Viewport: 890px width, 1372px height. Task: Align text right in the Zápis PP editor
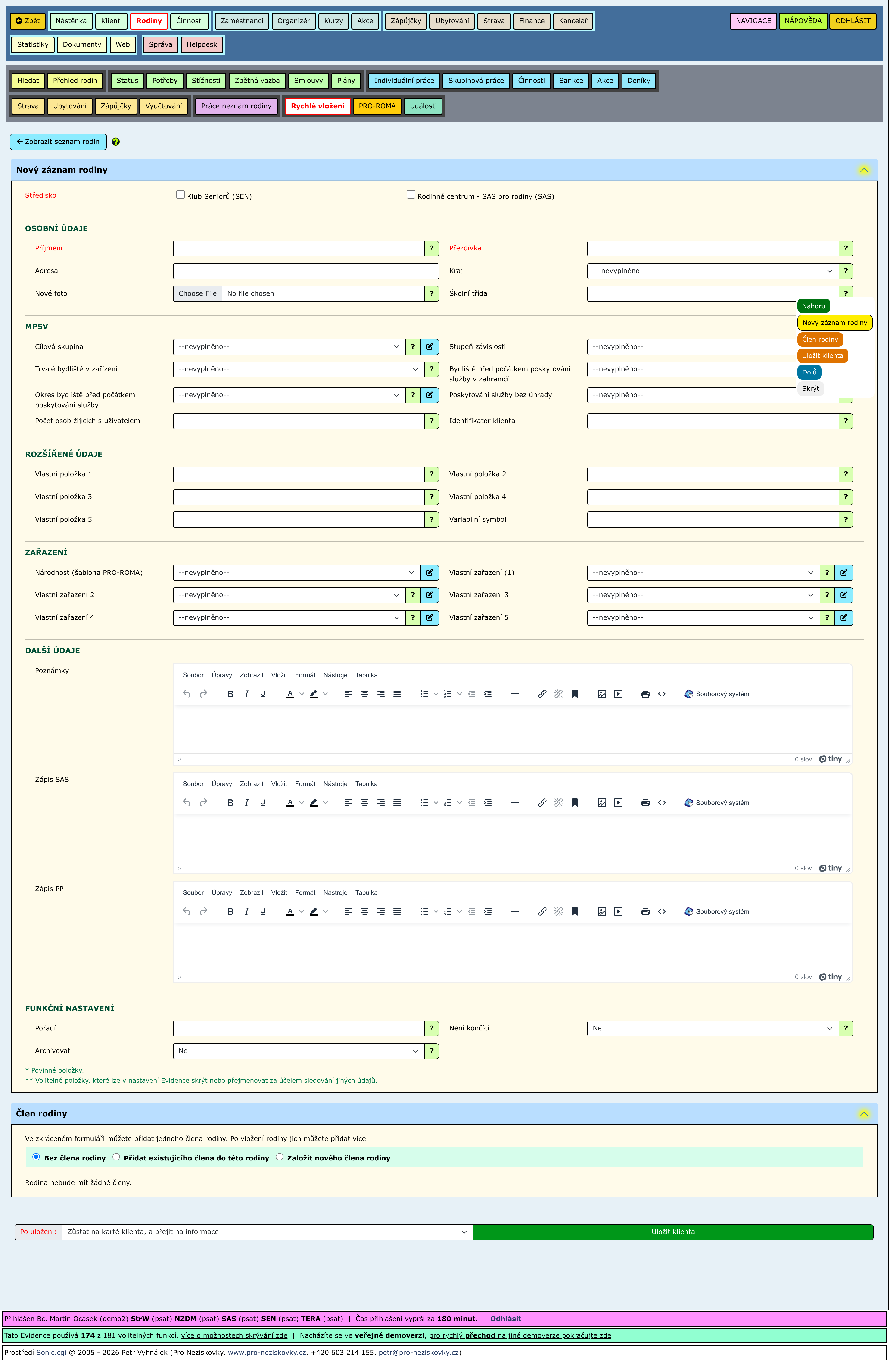381,911
